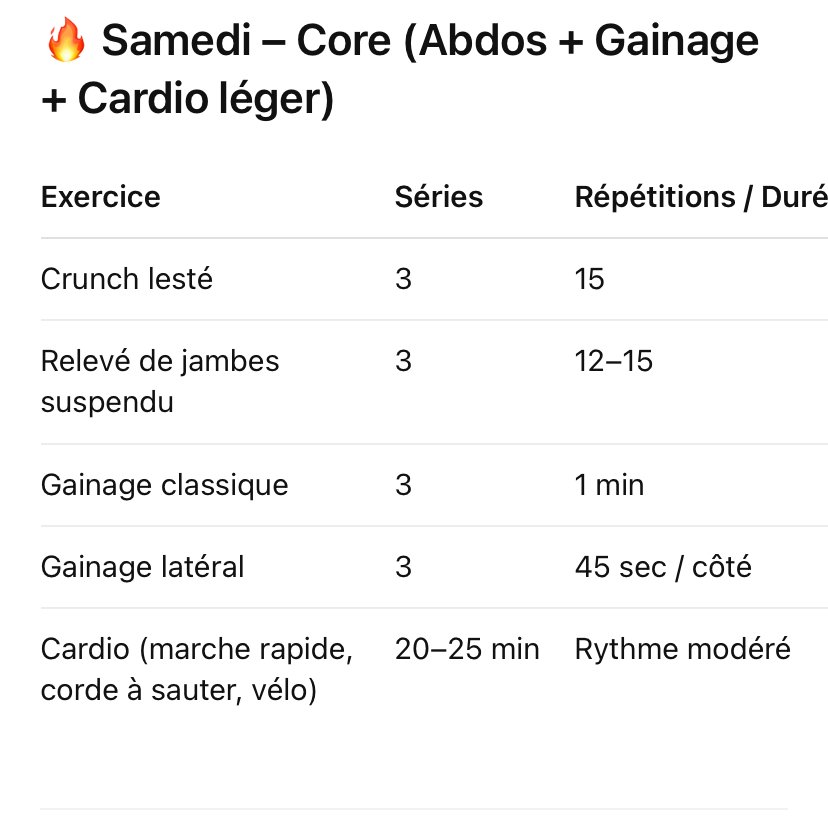Select the 15 repetitions cell

point(590,279)
